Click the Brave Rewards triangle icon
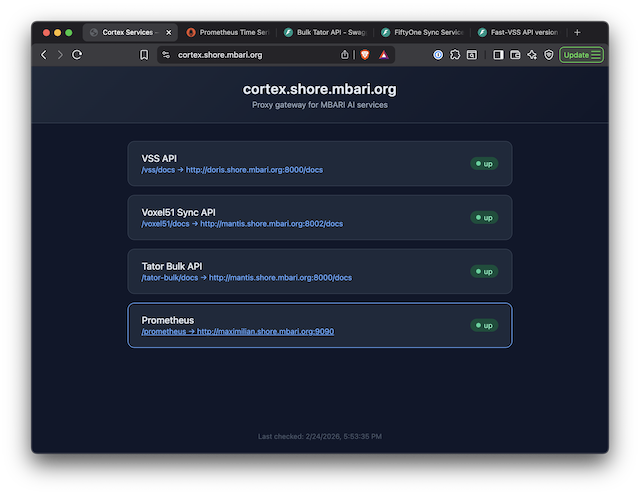640x495 pixels. (x=384, y=55)
